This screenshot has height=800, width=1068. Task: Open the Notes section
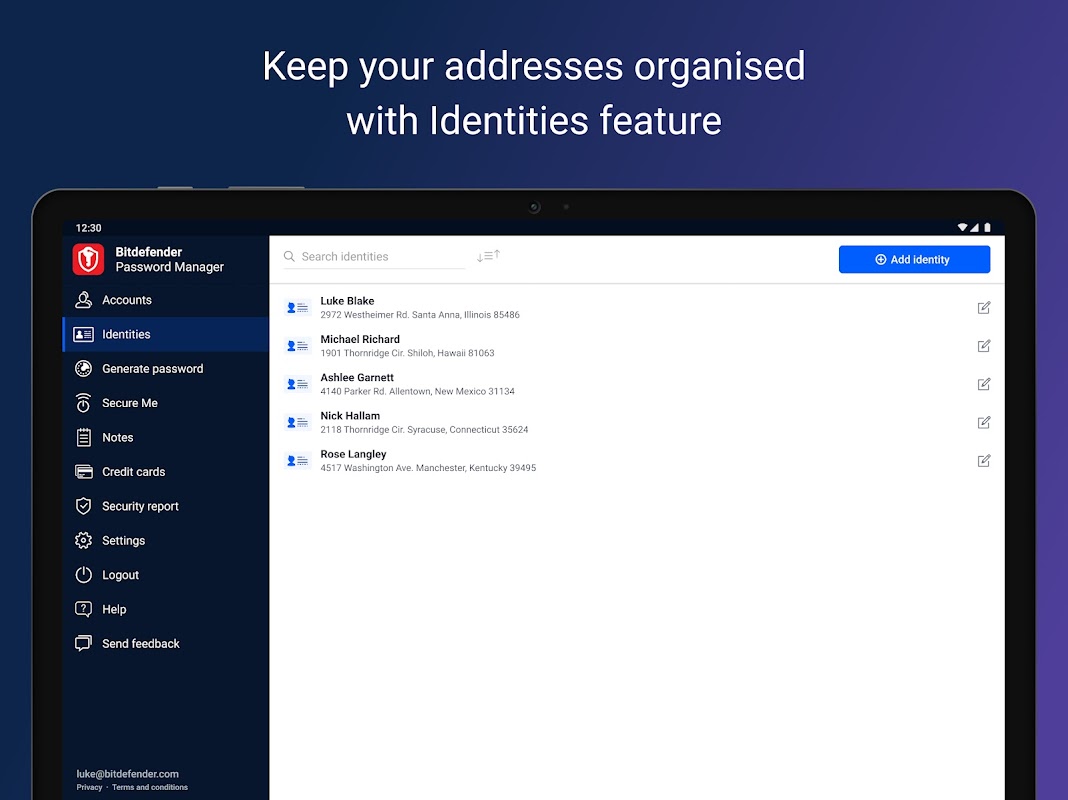click(166, 437)
